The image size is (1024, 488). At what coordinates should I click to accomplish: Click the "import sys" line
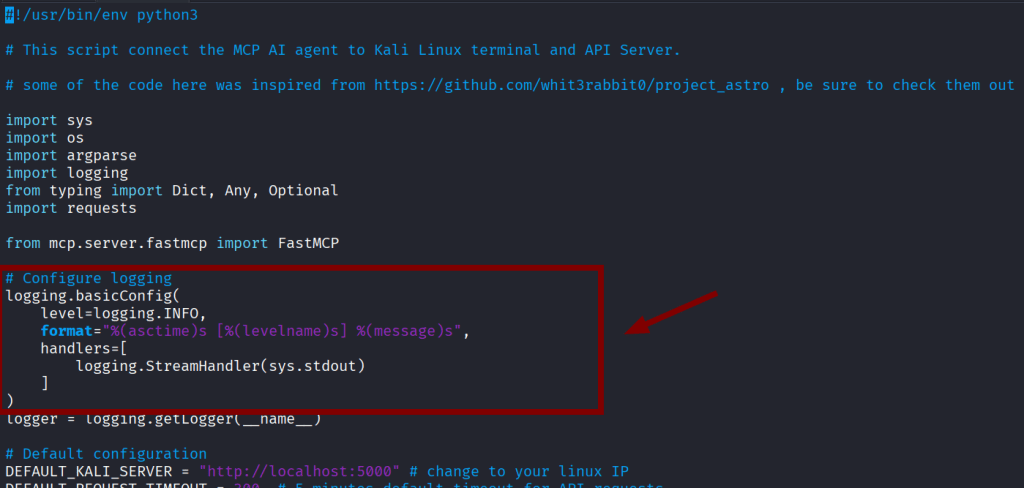(49, 121)
